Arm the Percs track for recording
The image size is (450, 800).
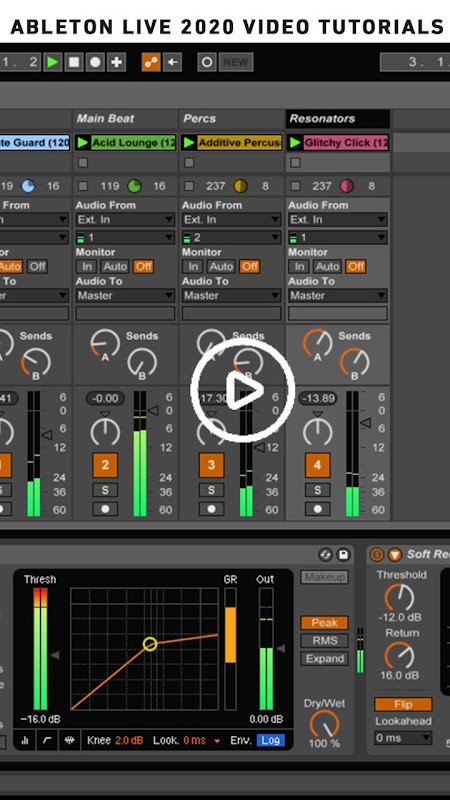click(211, 509)
